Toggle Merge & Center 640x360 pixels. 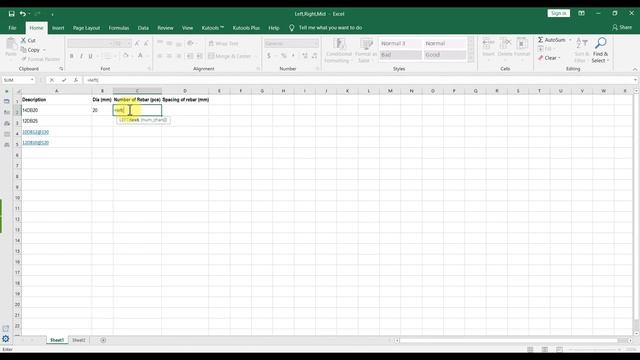[230, 56]
